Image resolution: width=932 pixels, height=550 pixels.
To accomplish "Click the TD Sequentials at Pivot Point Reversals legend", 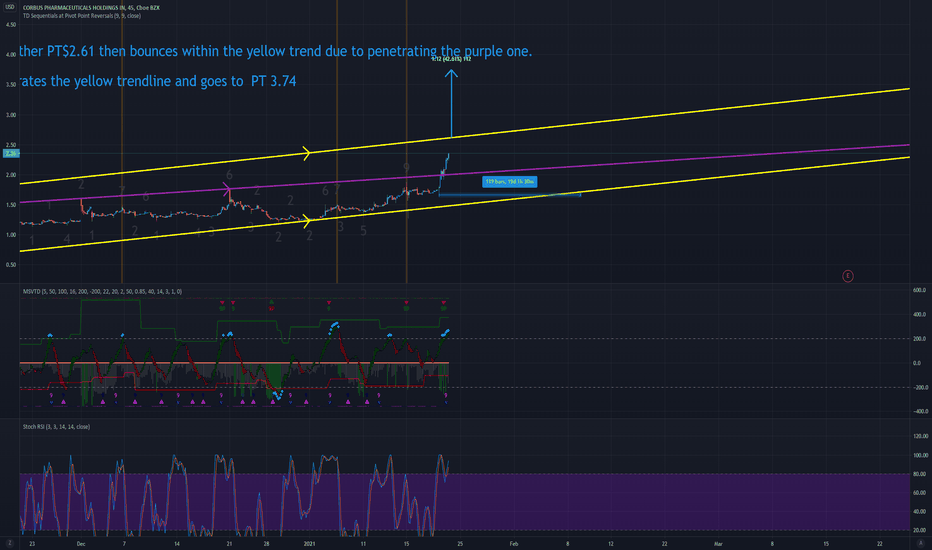I will [x=81, y=16].
